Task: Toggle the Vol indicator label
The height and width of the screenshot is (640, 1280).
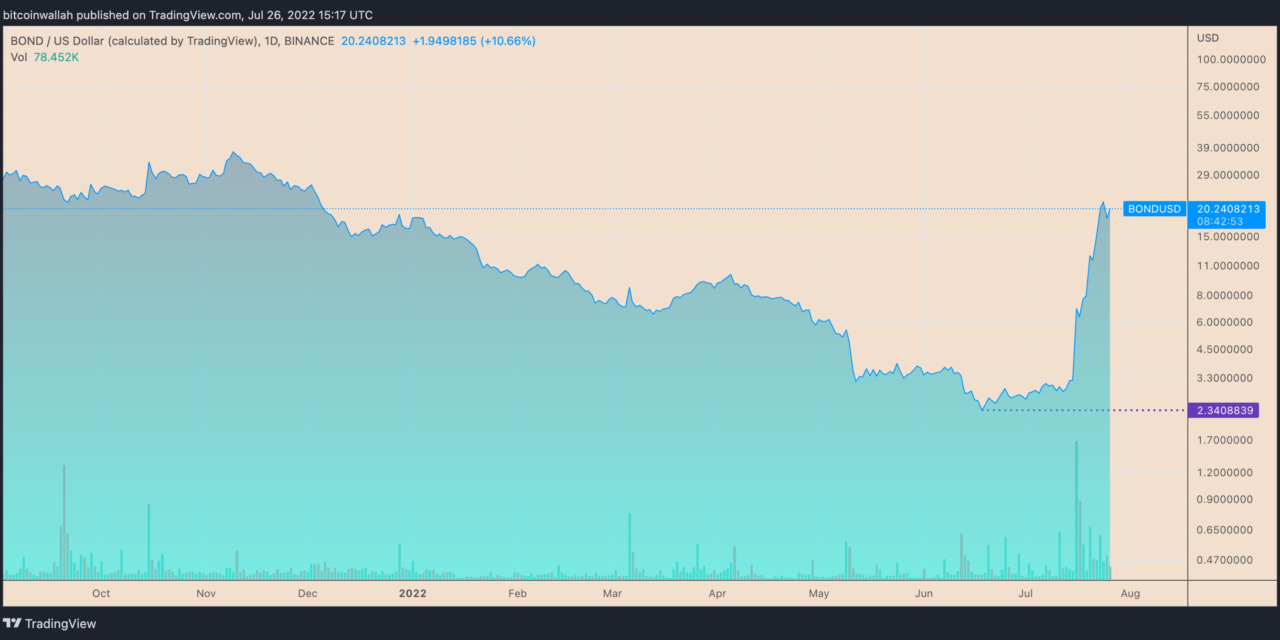Action: click(x=18, y=57)
